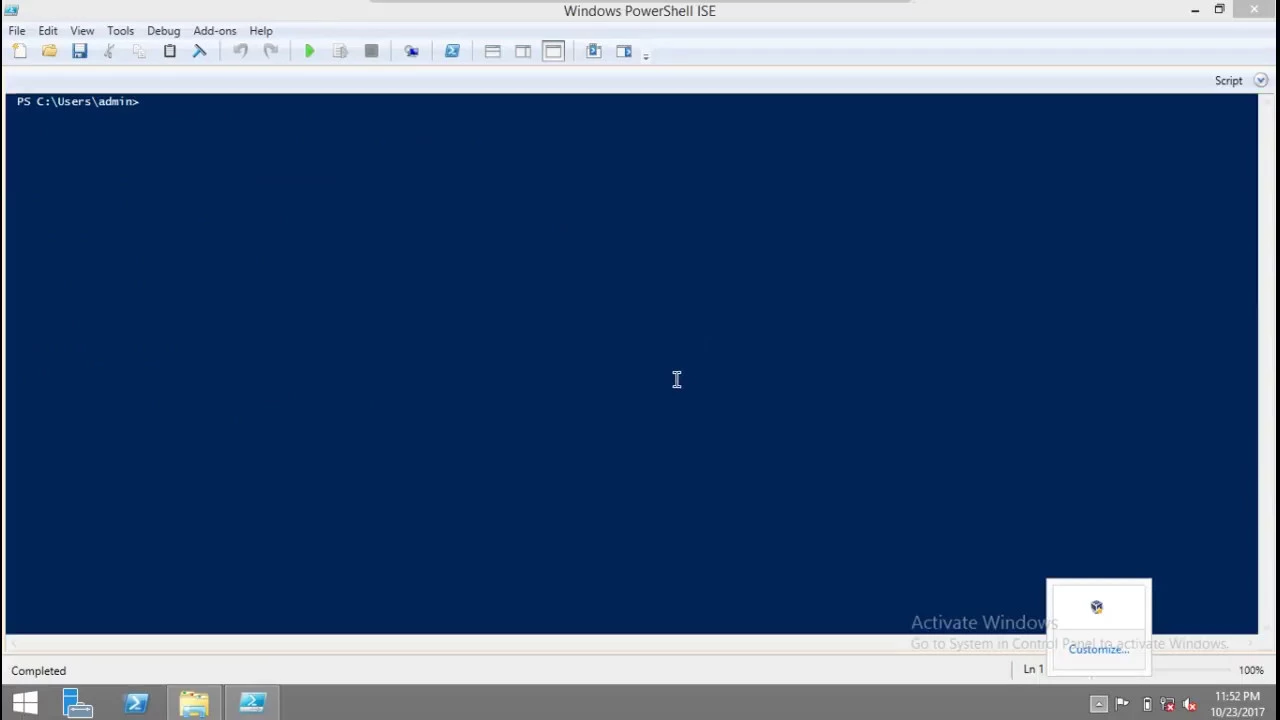Viewport: 1280px width, 720px height.
Task: Select active PowerShell ISE taskbar button
Action: click(x=252, y=703)
